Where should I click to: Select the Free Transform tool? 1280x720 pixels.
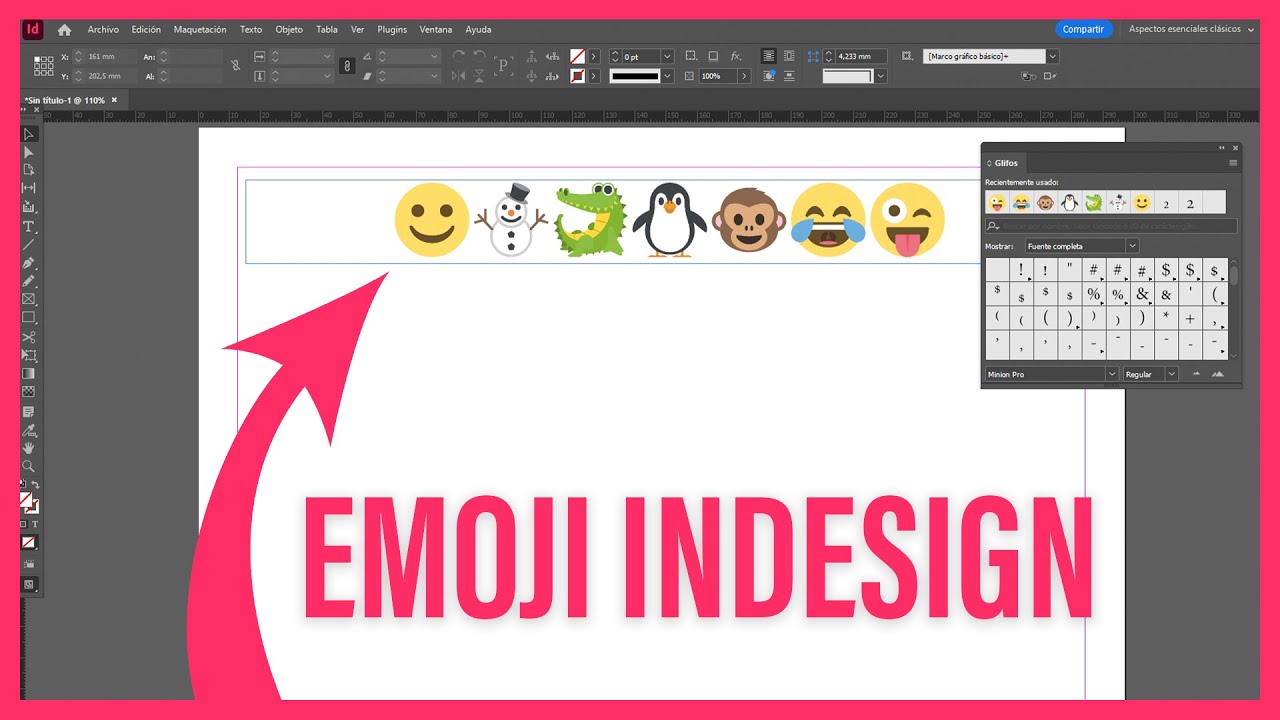click(x=29, y=355)
